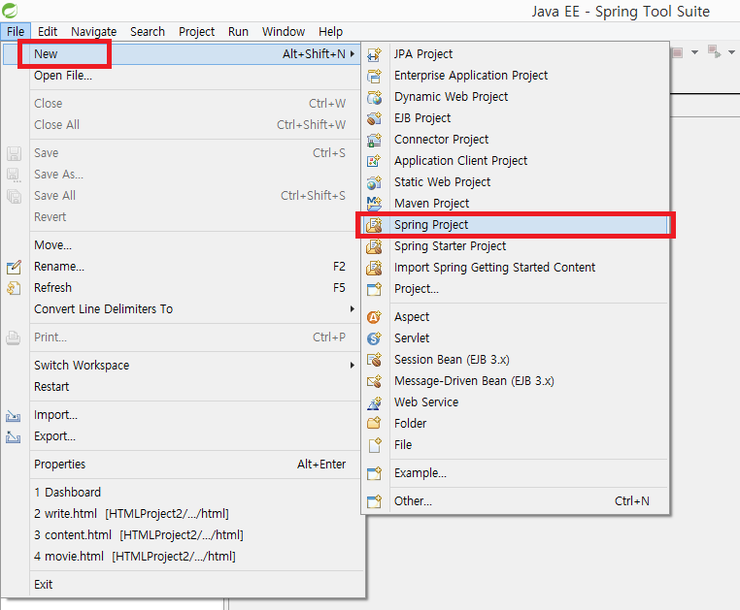Click Exit in the File menu
740x610 pixels.
pos(43,584)
